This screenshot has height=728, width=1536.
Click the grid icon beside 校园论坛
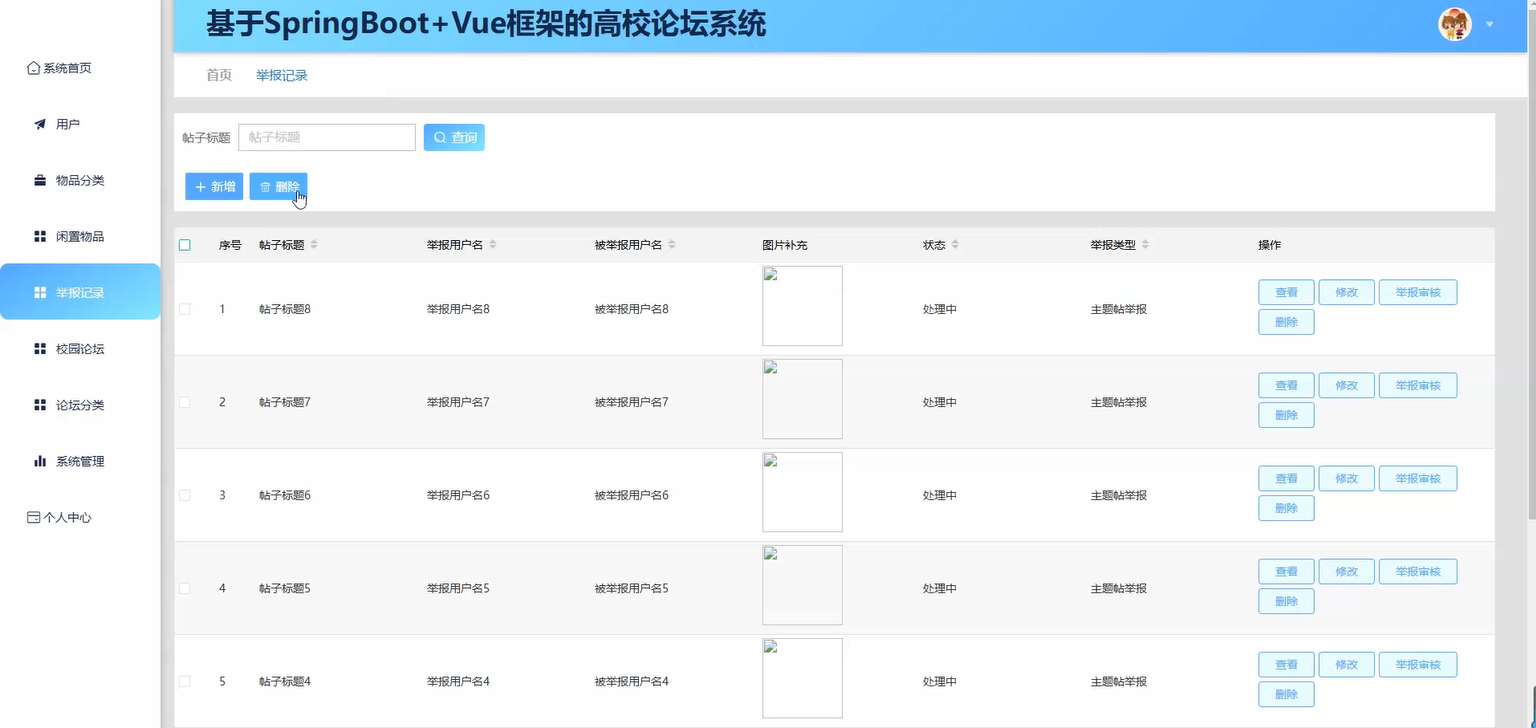(40, 348)
